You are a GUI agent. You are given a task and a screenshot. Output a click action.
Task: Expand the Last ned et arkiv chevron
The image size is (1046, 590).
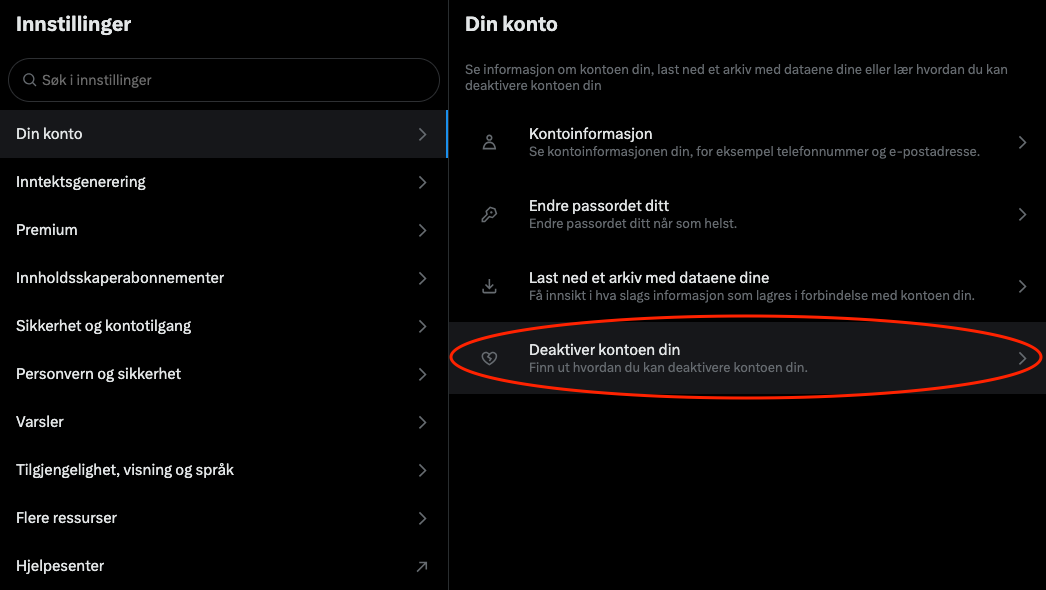(x=1022, y=286)
